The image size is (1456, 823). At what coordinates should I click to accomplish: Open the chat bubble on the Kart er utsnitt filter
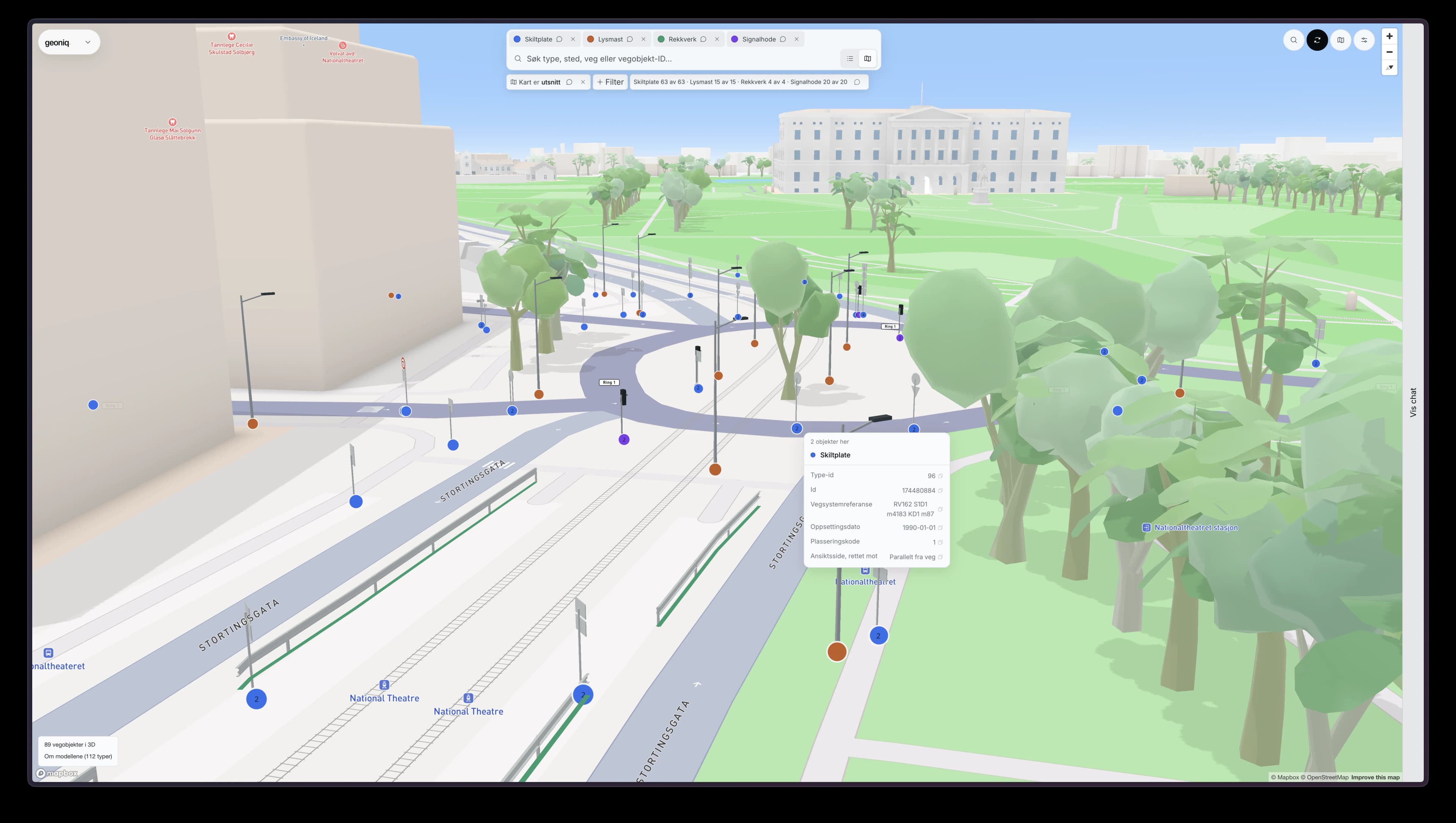coord(569,82)
